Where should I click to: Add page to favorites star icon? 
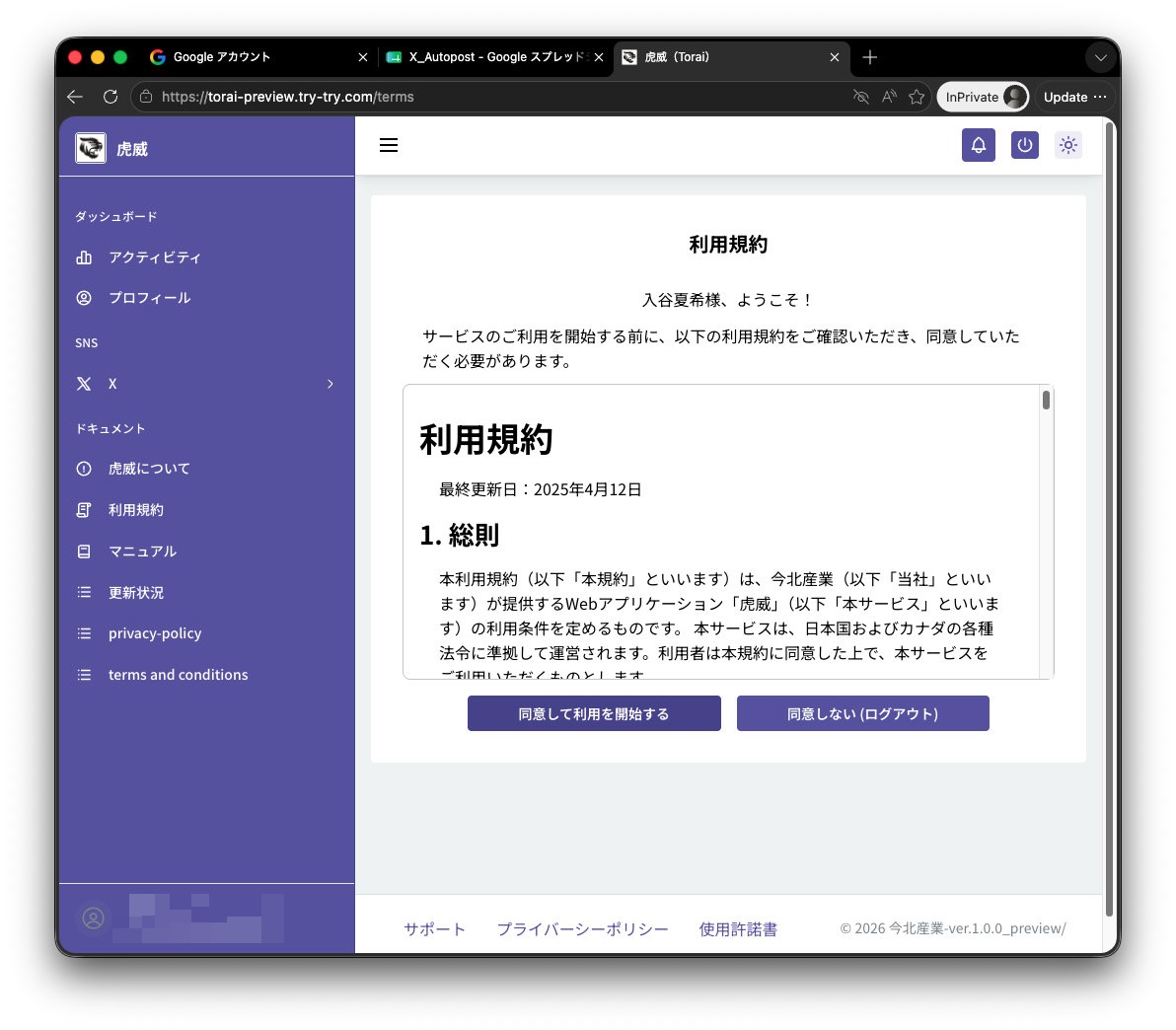(x=917, y=97)
